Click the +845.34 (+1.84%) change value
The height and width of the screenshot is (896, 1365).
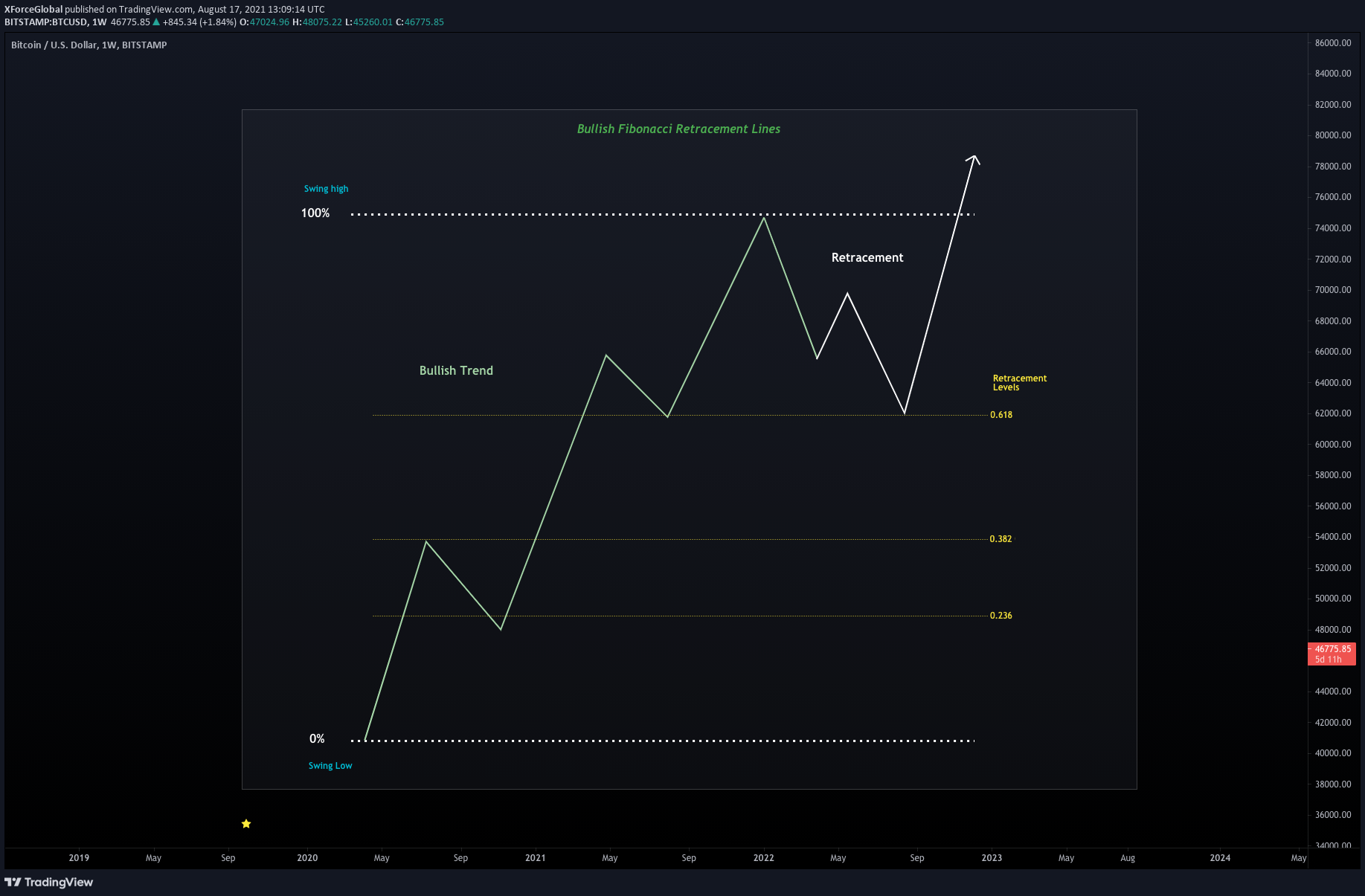(x=199, y=22)
